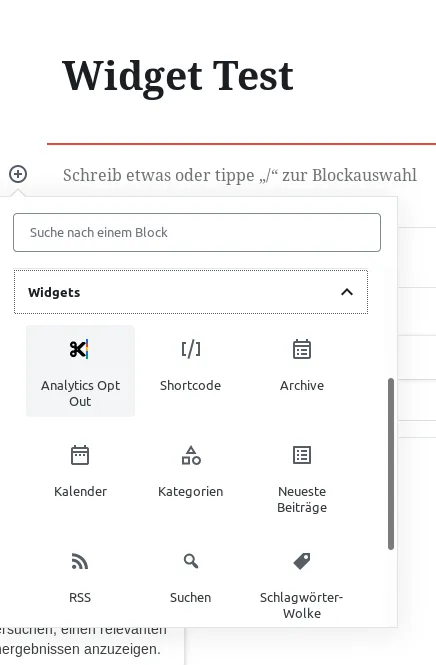
Task: Select the RSS feed block icon
Action: click(80, 561)
